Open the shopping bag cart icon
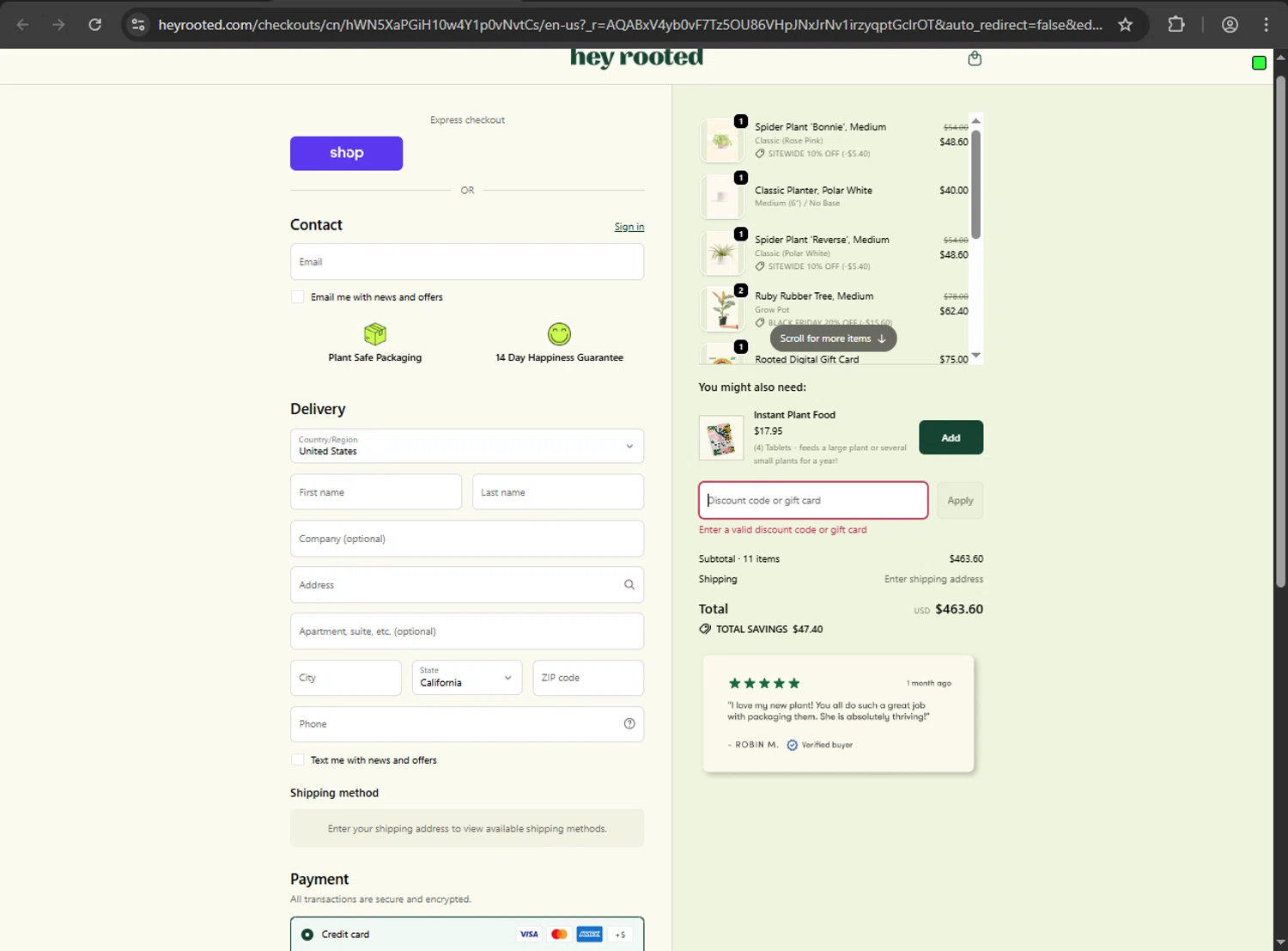This screenshot has height=951, width=1288. 975,58
